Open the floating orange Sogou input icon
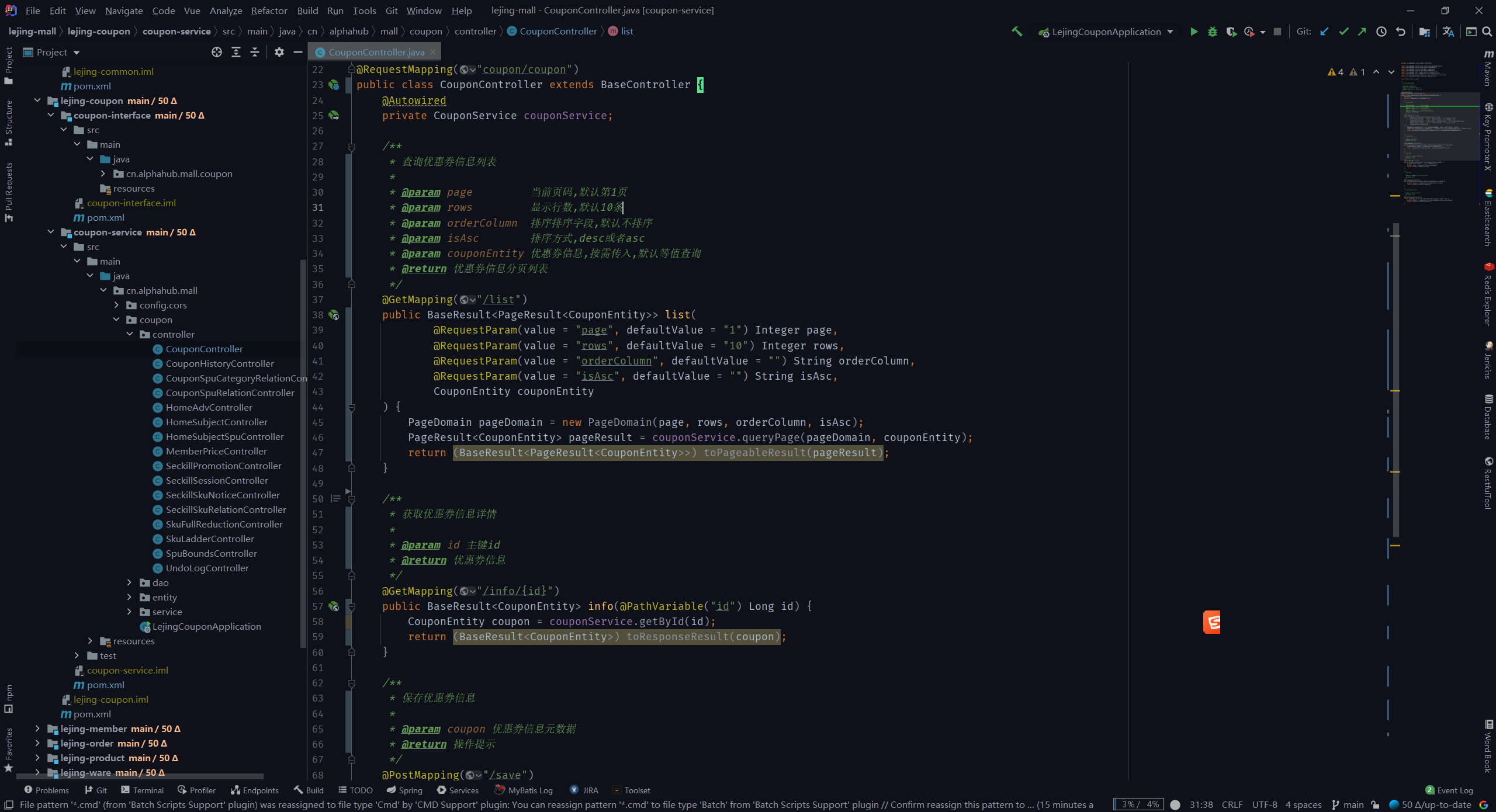Viewport: 1496px width, 812px height. [1211, 622]
